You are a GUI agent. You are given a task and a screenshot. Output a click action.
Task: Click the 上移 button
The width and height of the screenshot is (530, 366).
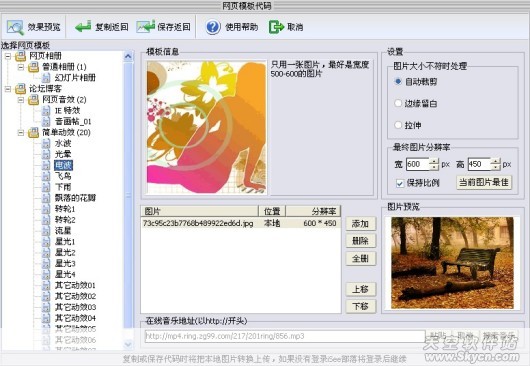pyautogui.click(x=361, y=289)
